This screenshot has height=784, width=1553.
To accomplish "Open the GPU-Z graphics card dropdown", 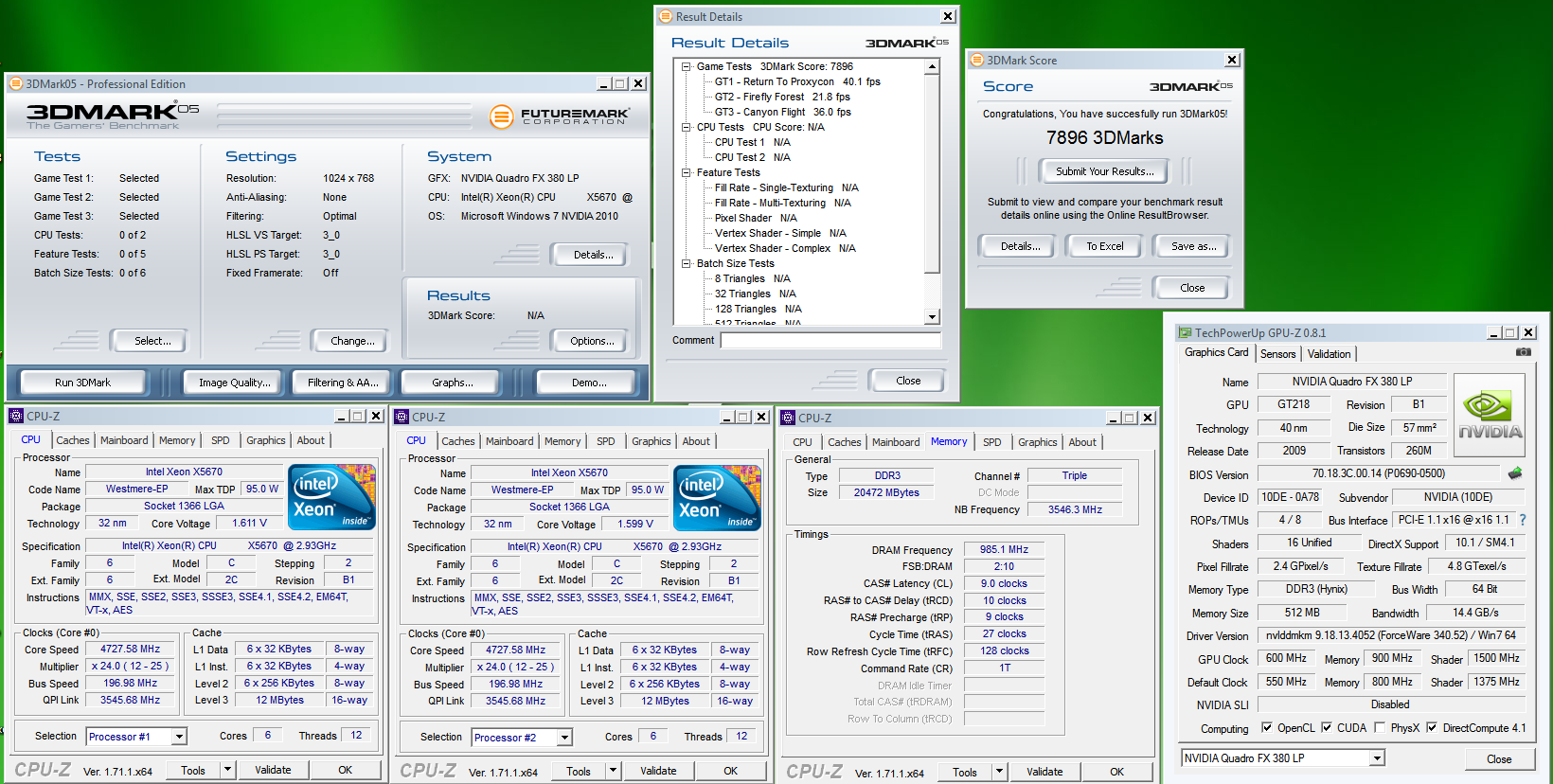I will pos(1378,758).
